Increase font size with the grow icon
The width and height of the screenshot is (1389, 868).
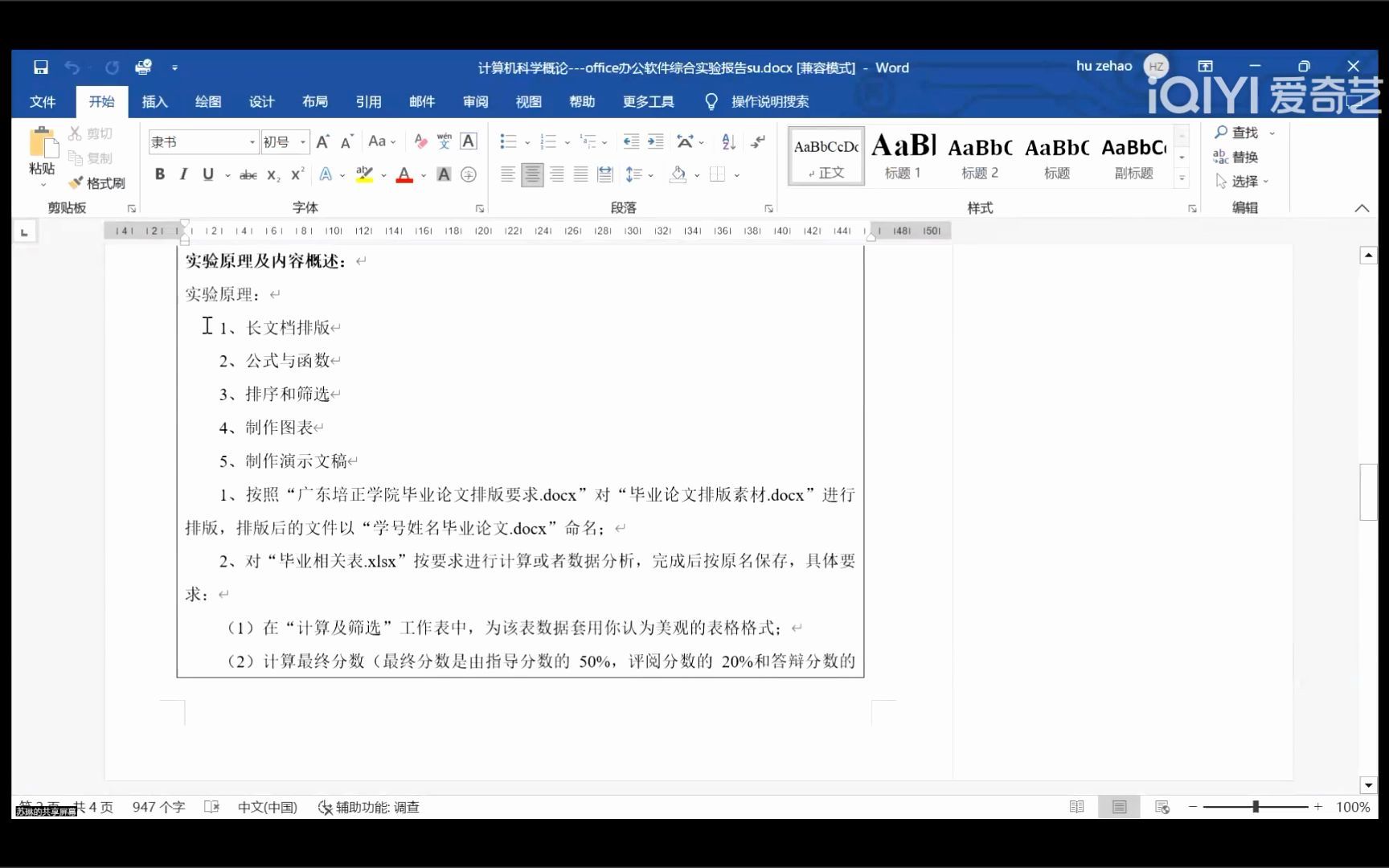[x=322, y=142]
